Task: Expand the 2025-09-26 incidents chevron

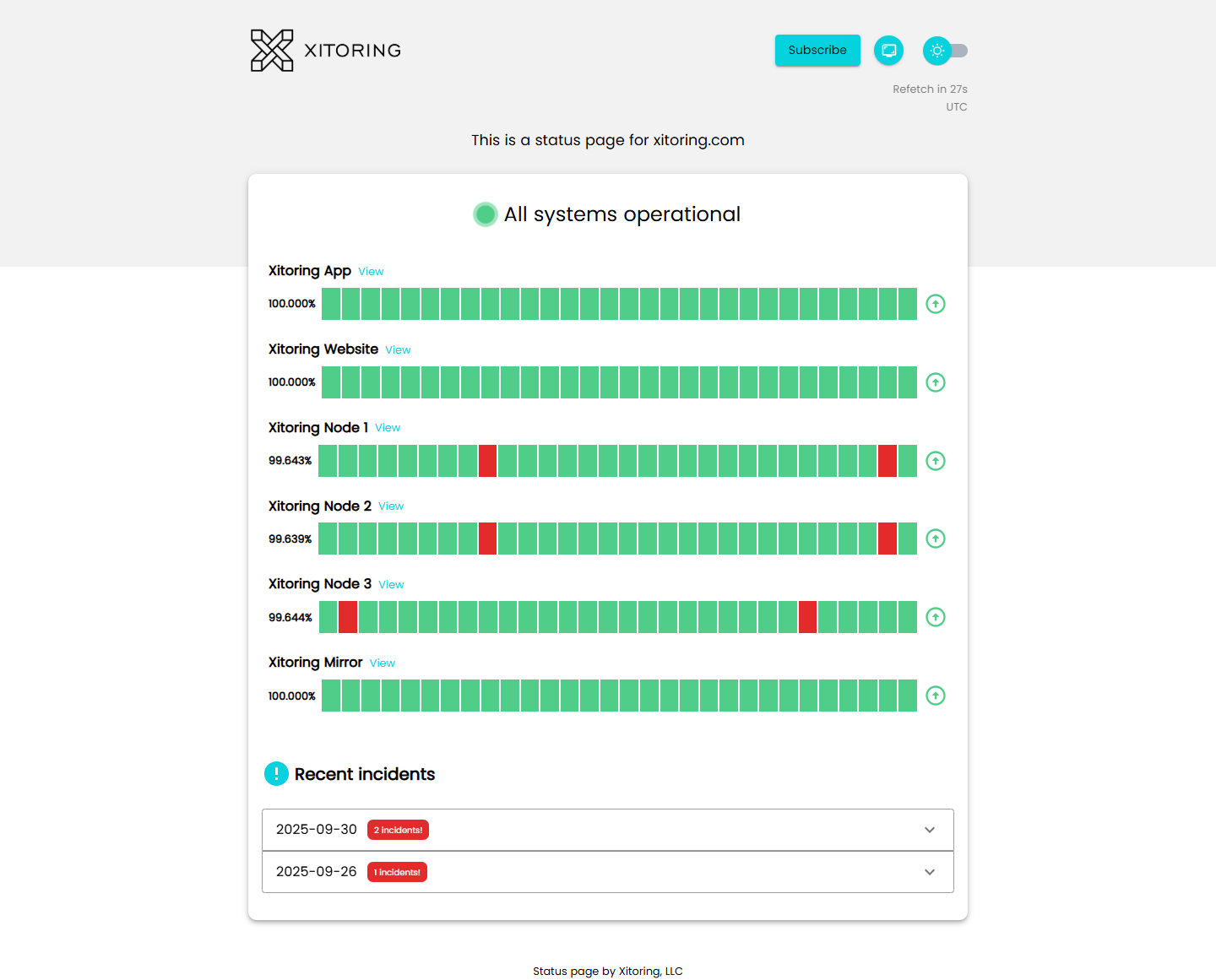Action: click(x=930, y=872)
